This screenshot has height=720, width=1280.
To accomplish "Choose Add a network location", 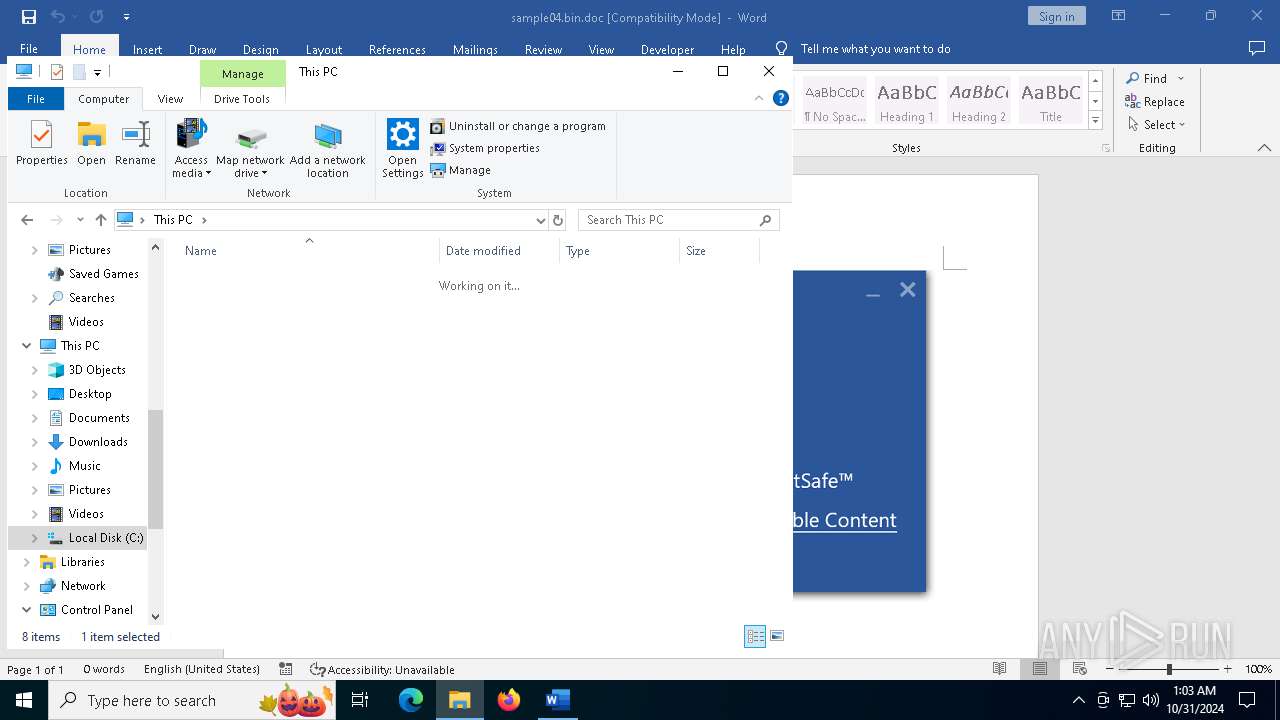I will tap(328, 148).
